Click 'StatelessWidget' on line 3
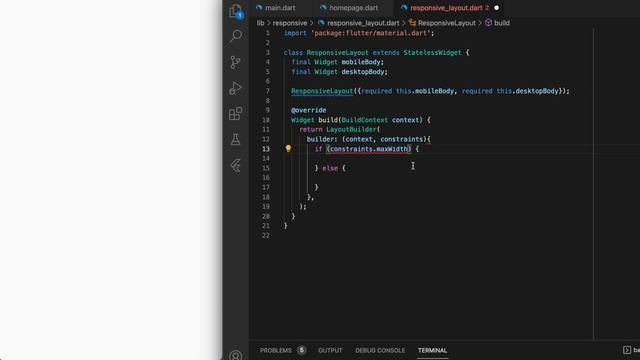This screenshot has height=360, width=640. (x=432, y=52)
